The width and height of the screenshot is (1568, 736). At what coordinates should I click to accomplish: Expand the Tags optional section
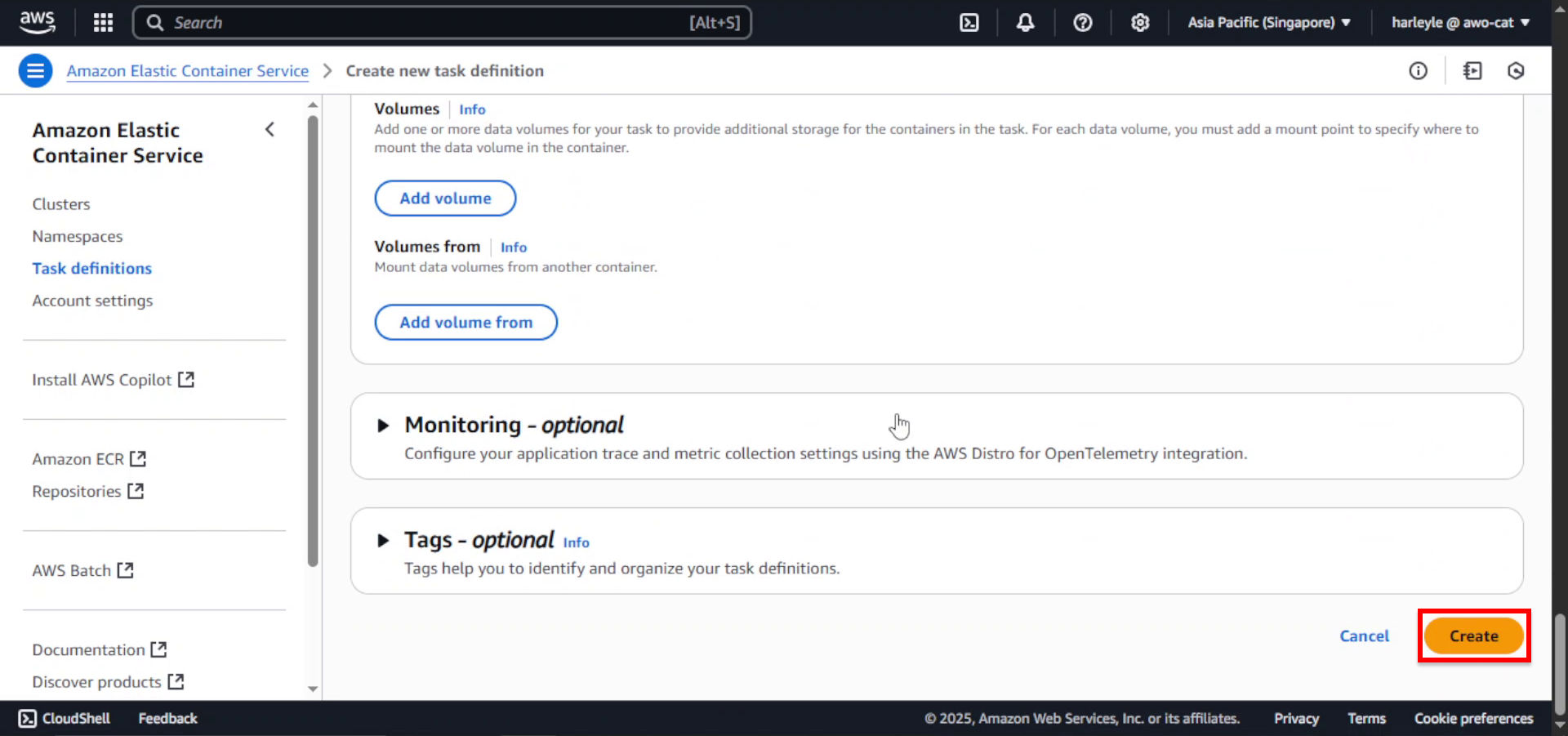tap(383, 541)
